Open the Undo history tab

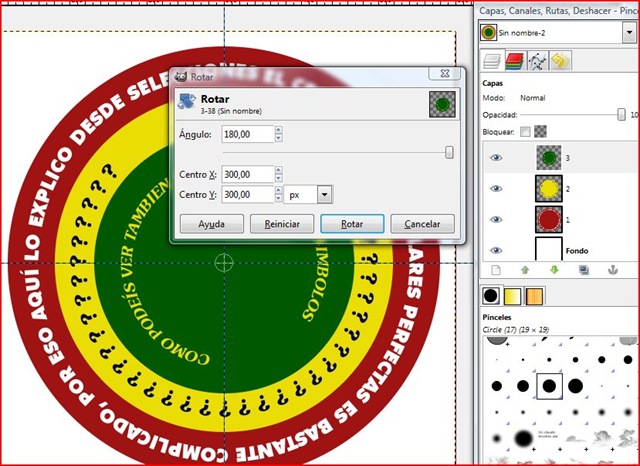point(560,61)
